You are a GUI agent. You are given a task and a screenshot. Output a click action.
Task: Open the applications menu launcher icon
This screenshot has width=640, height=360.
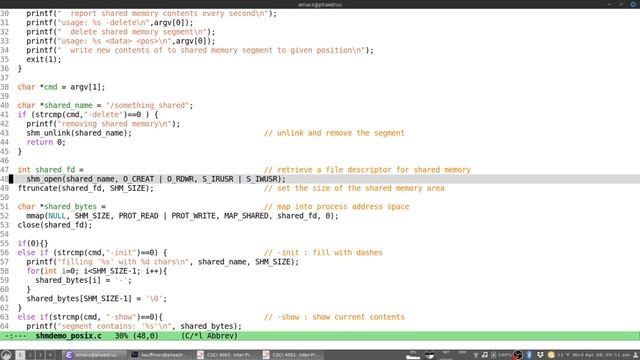[x=6, y=355]
